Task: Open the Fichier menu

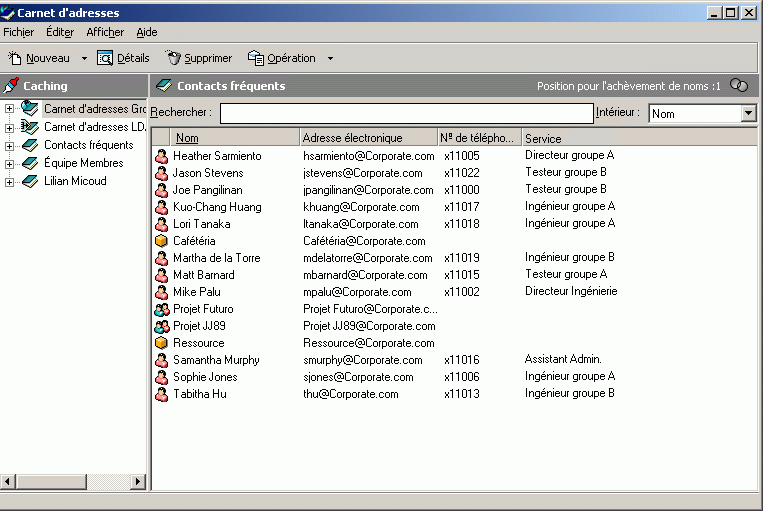Action: pos(18,32)
